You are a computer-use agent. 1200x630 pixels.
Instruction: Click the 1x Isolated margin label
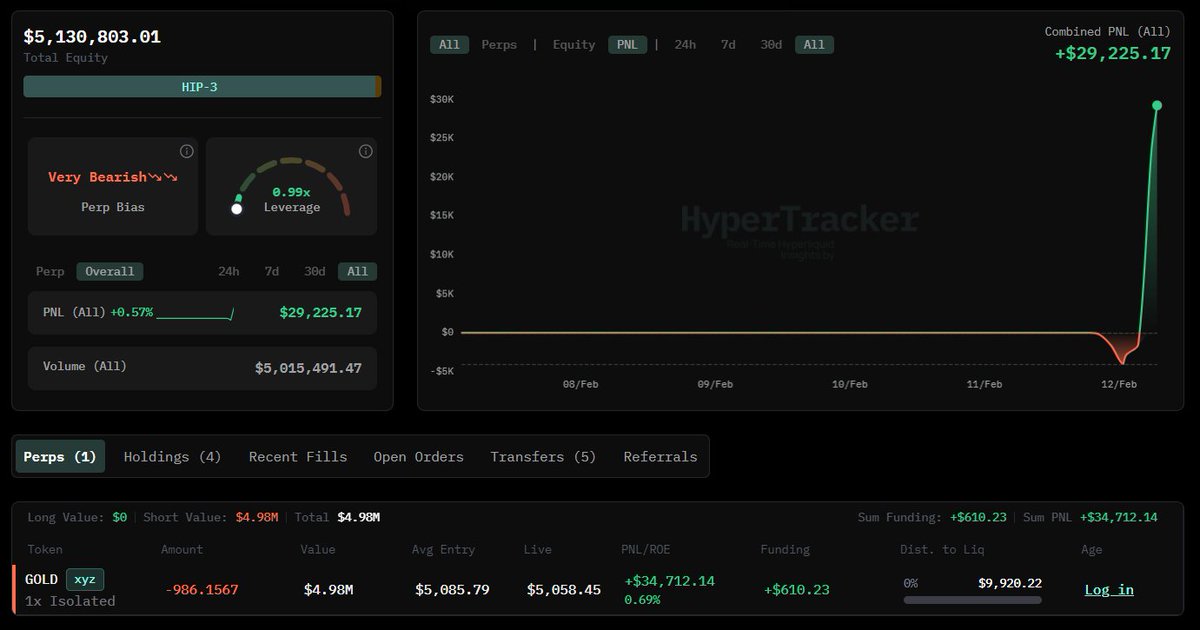(70, 600)
